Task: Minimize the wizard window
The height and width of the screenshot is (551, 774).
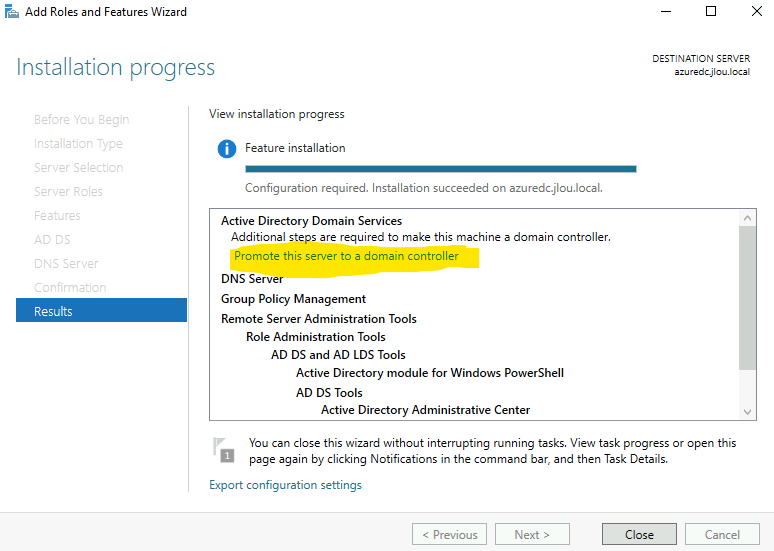Action: point(666,11)
